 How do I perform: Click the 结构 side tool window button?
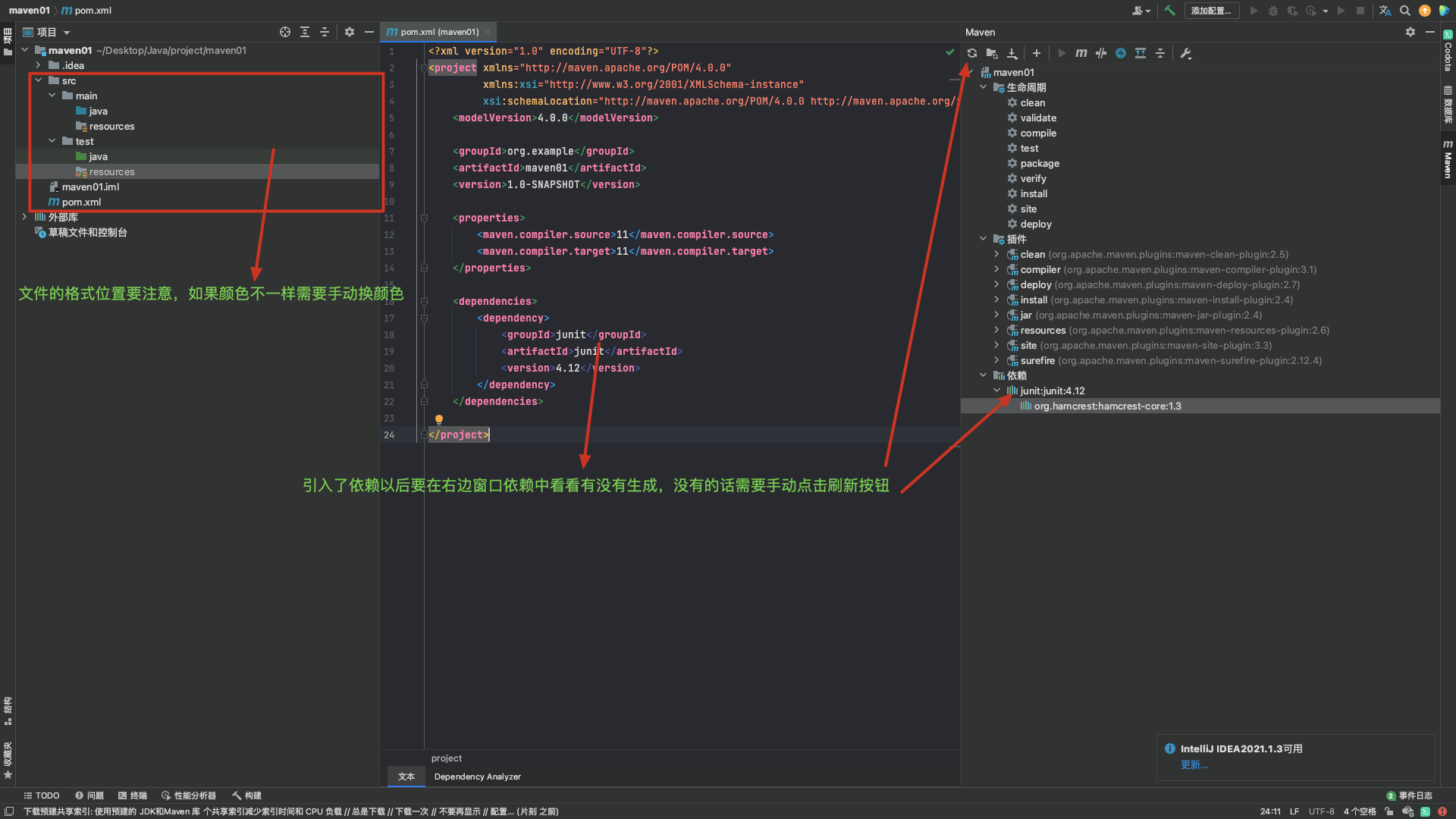[8, 711]
